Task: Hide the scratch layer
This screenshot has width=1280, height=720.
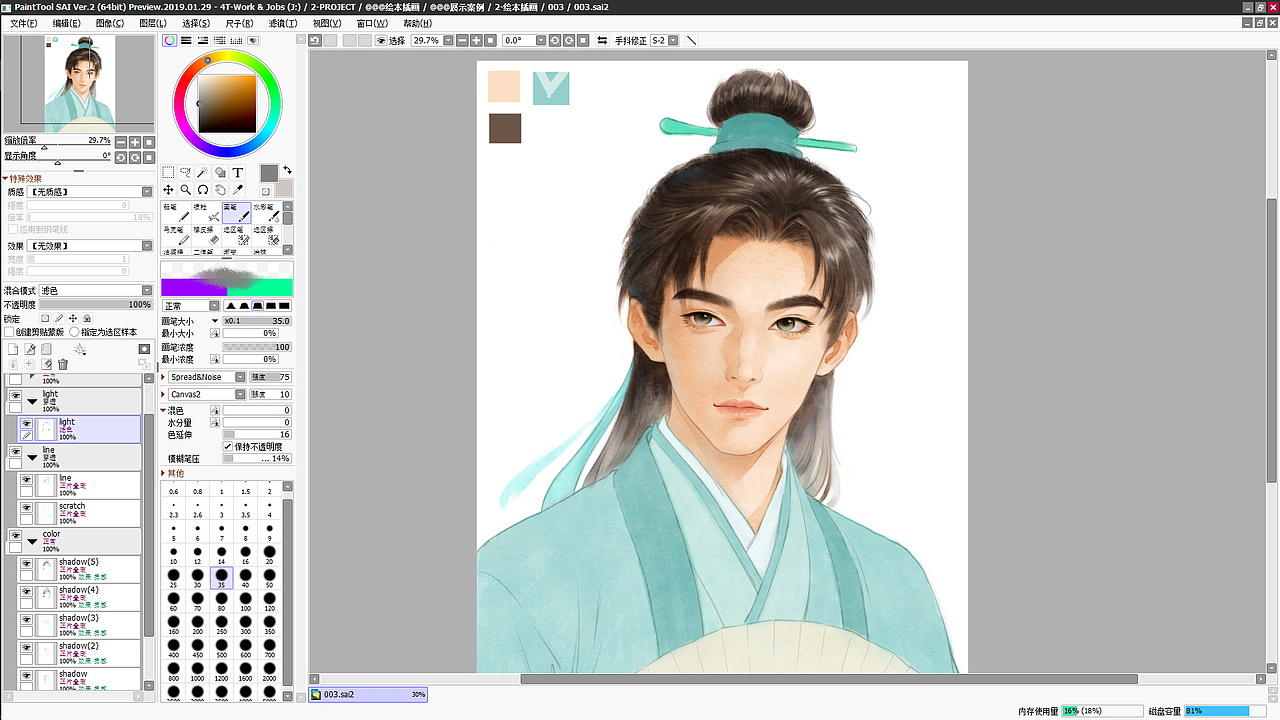Action: 27,507
